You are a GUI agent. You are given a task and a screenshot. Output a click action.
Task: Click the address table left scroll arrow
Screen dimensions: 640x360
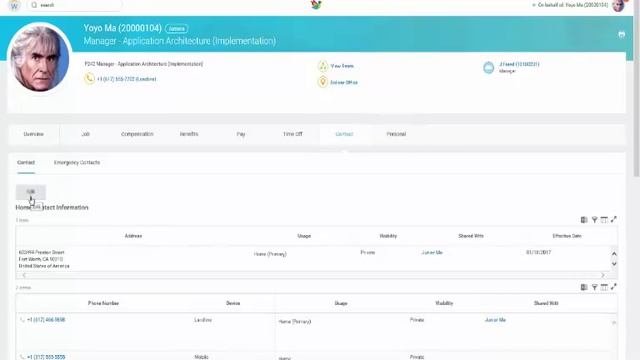pos(24,276)
